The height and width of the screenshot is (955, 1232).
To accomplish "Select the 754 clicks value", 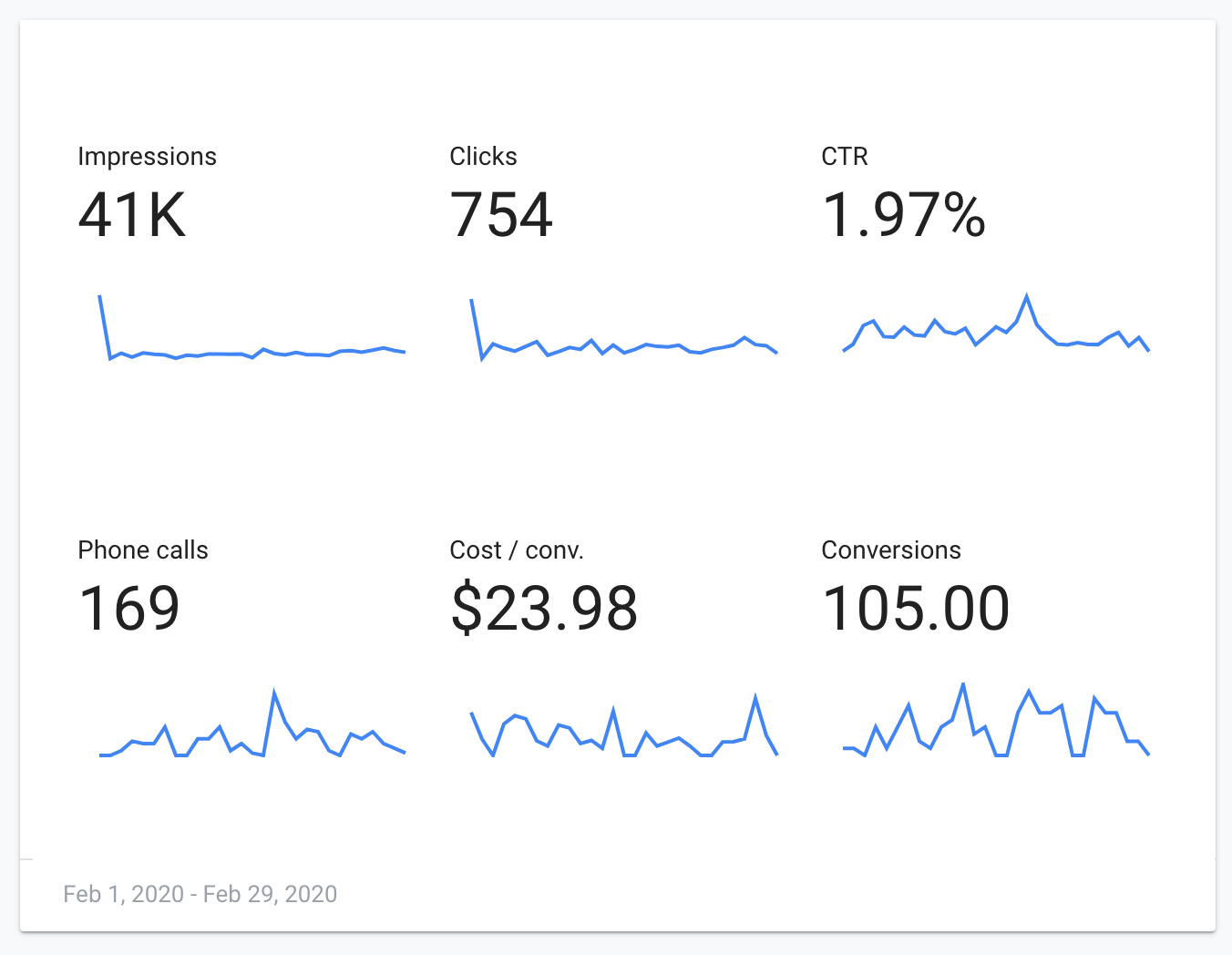I will pos(501,216).
